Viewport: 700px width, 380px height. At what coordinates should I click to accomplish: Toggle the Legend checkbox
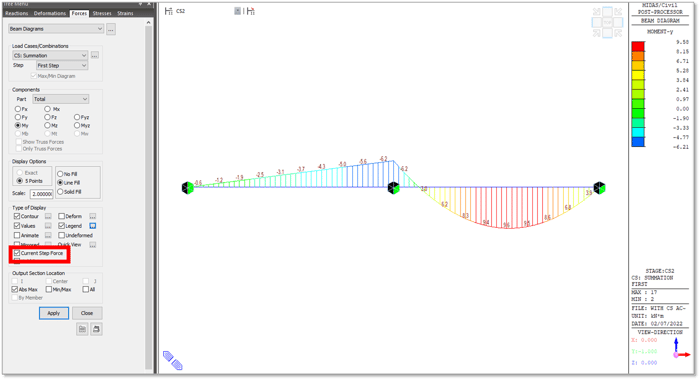click(x=62, y=226)
